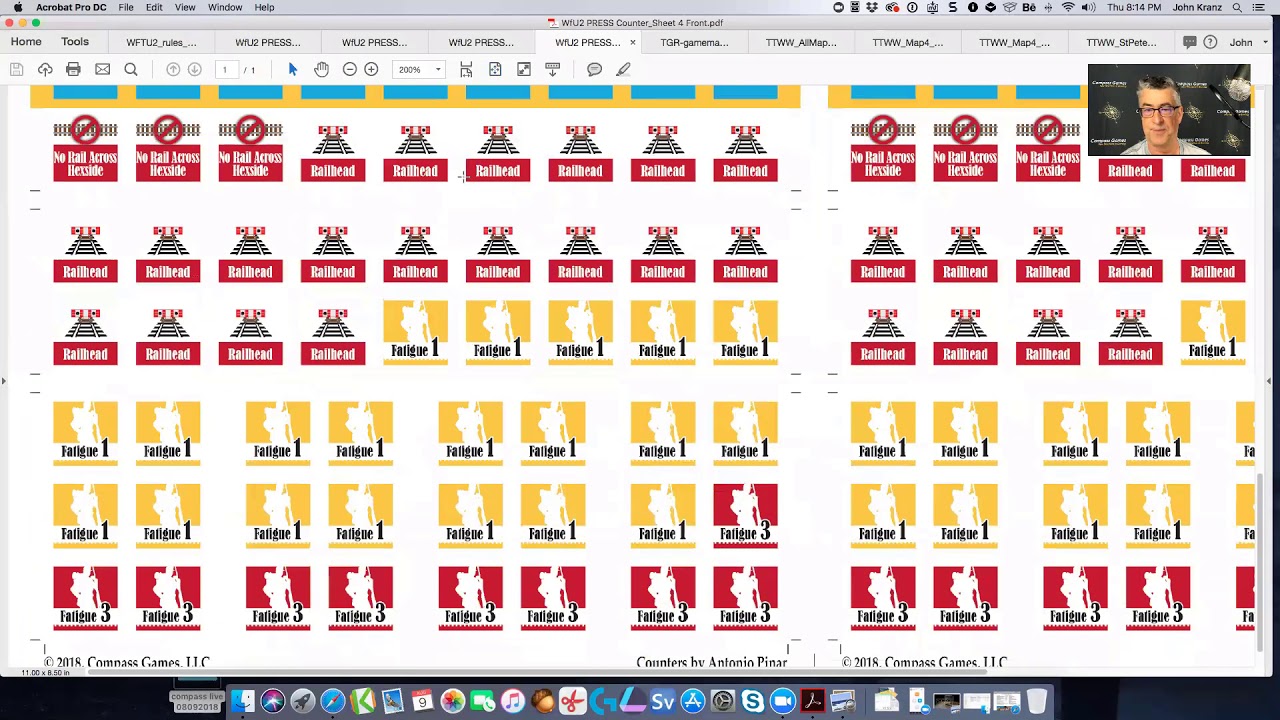The width and height of the screenshot is (1280, 720).
Task: Open the Edit menu
Action: coord(154,7)
